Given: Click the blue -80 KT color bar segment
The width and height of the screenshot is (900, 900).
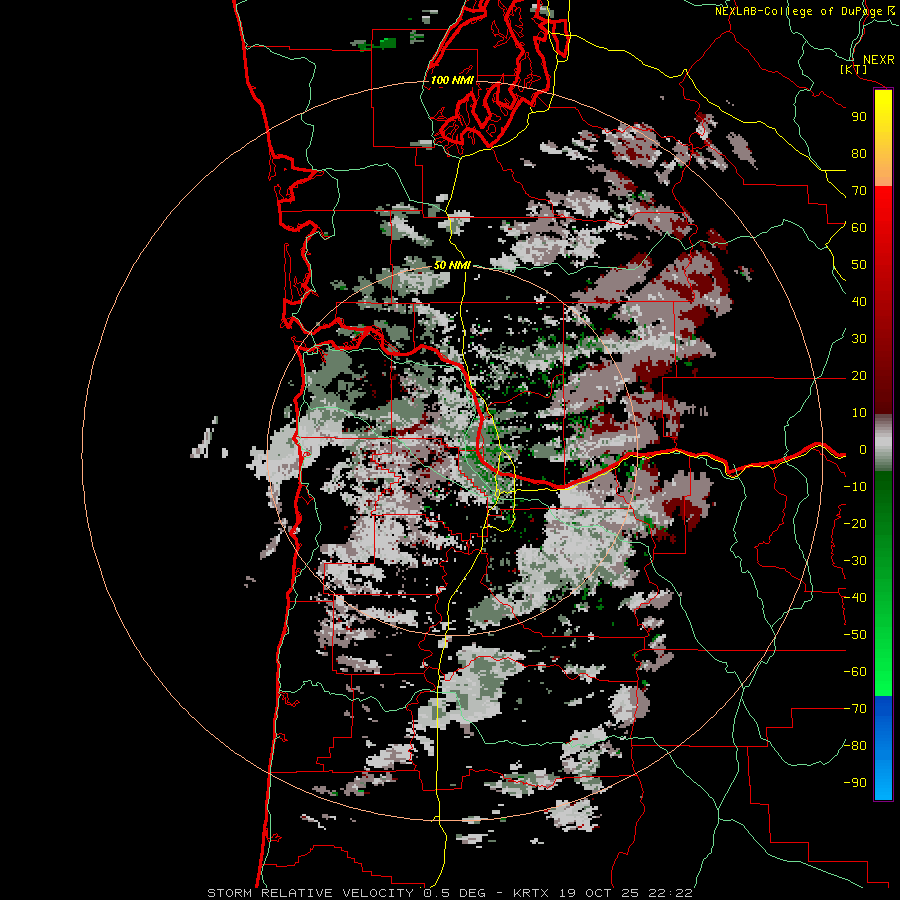Looking at the screenshot, I should (x=883, y=745).
